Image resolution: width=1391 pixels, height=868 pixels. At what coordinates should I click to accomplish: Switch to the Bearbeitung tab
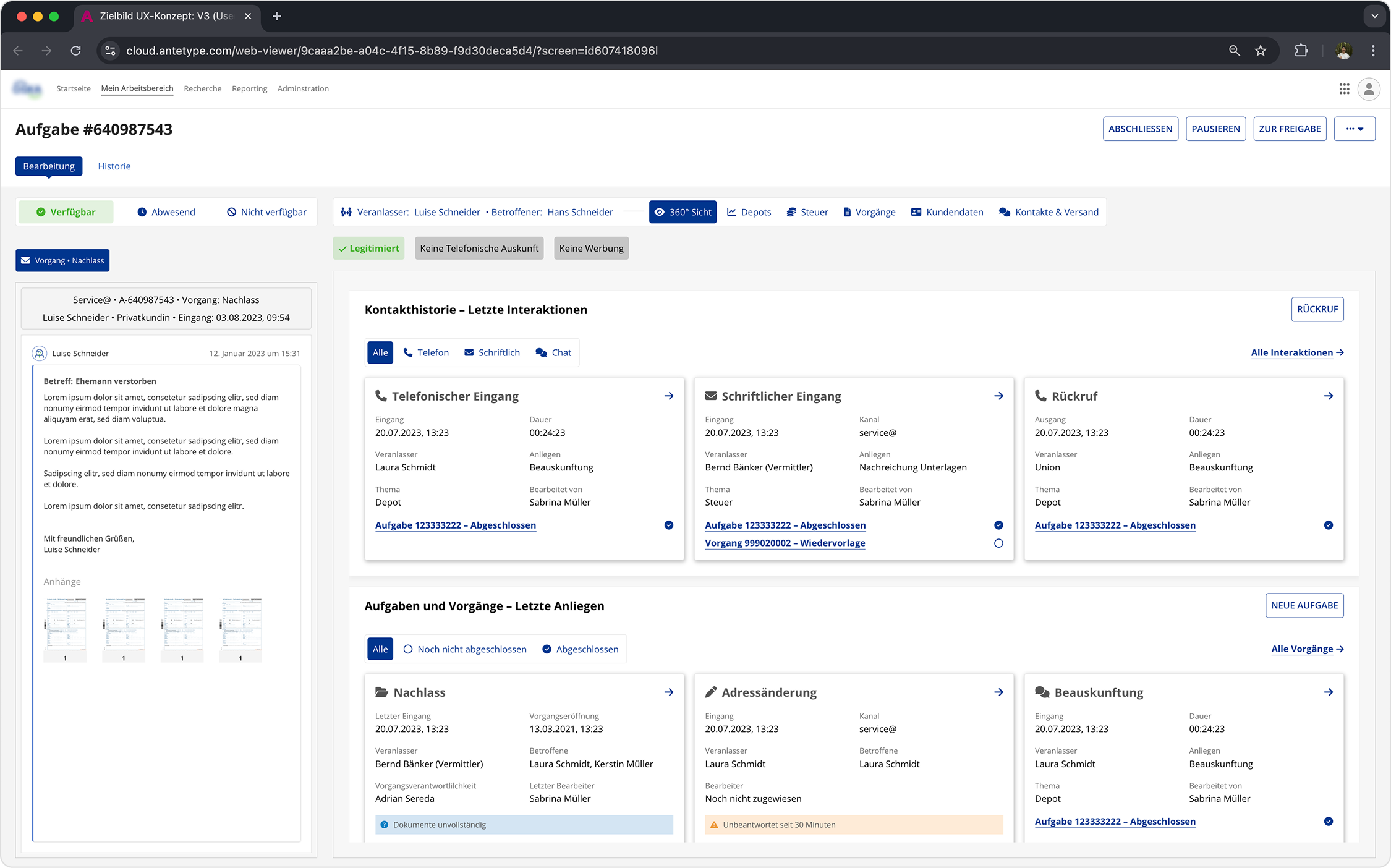pos(49,166)
